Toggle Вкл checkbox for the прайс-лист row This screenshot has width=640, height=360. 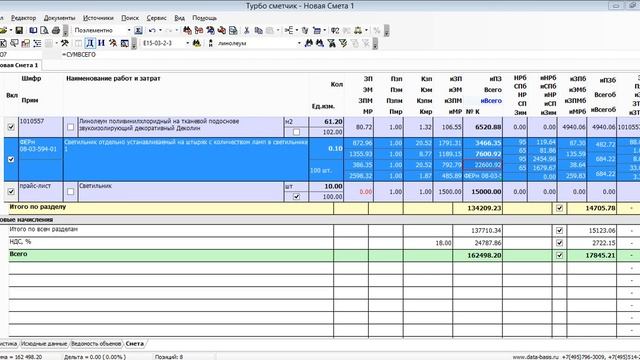pos(11,191)
